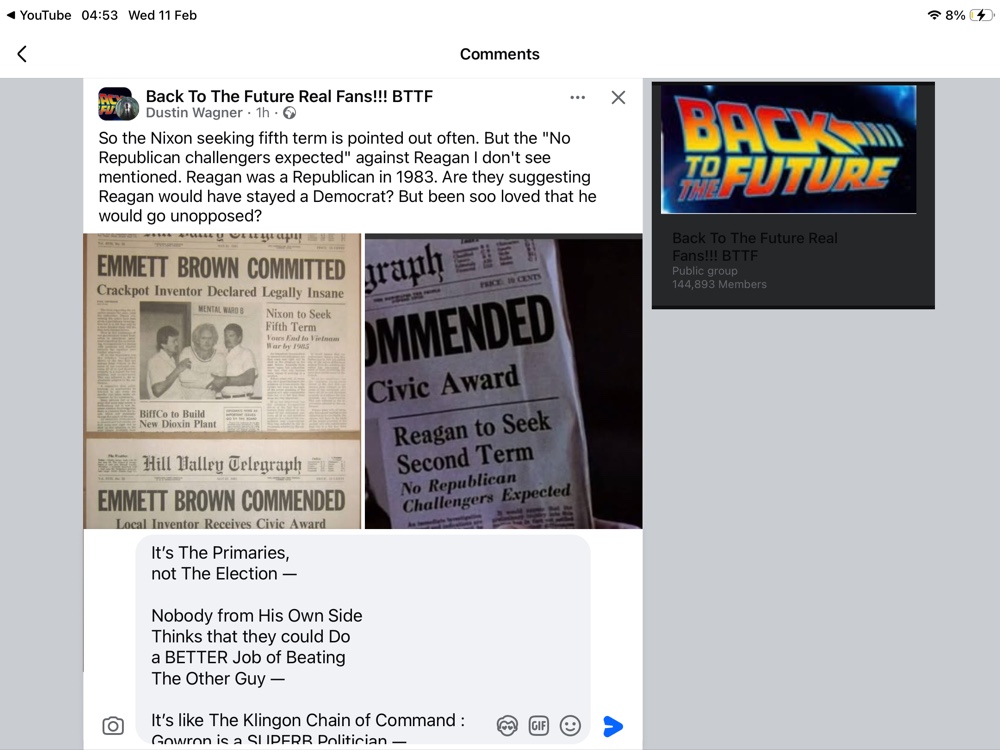
Task: Dismiss the post with the X icon
Action: pyautogui.click(x=618, y=98)
